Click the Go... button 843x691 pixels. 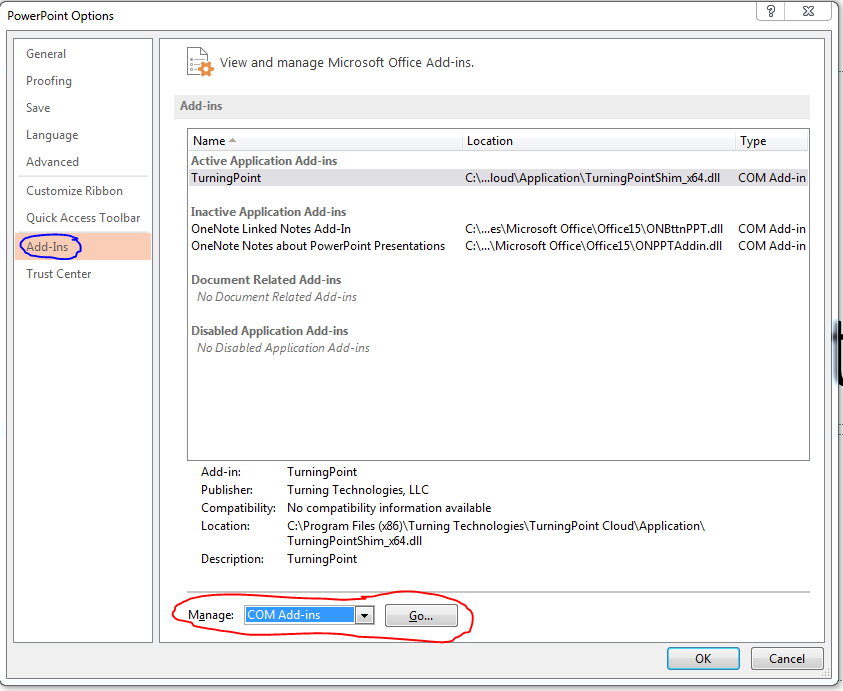click(421, 616)
